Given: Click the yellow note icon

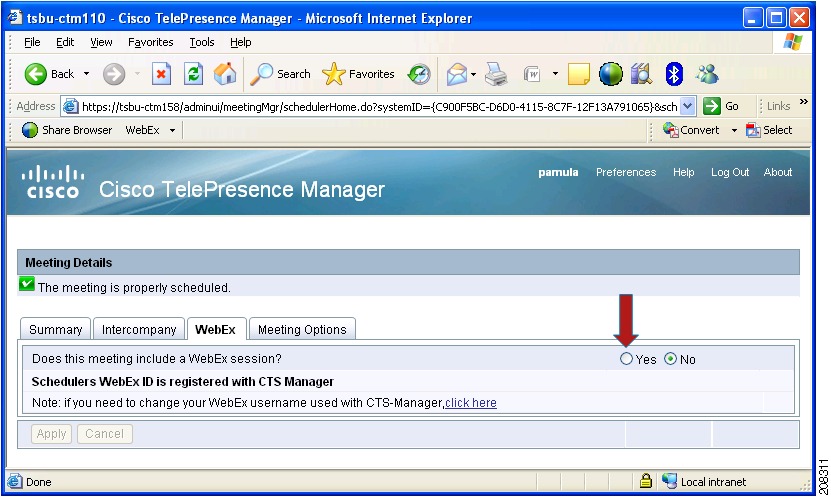Looking at the screenshot, I should 579,74.
